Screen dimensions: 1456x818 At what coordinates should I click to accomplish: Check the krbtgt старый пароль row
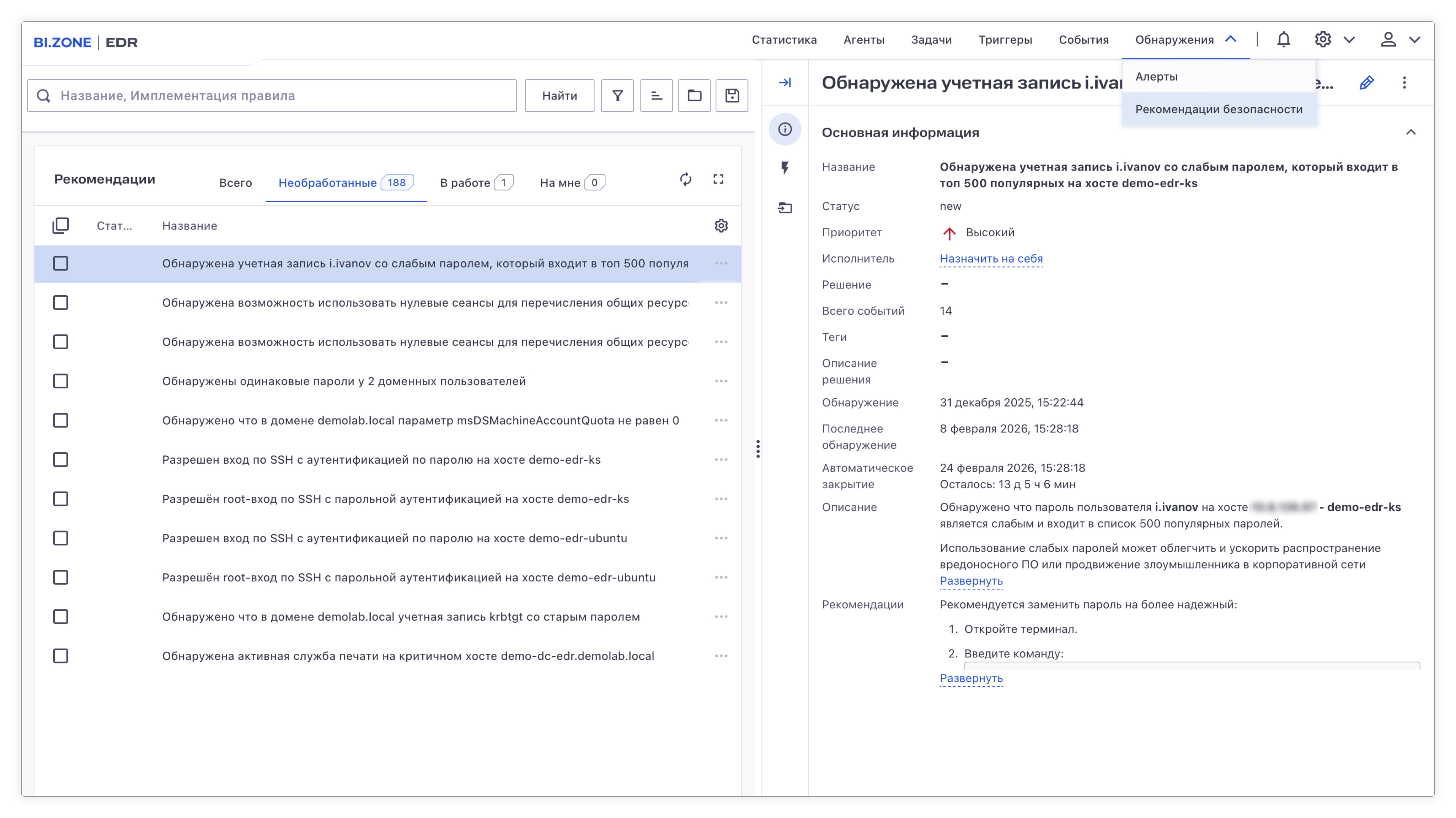(60, 617)
